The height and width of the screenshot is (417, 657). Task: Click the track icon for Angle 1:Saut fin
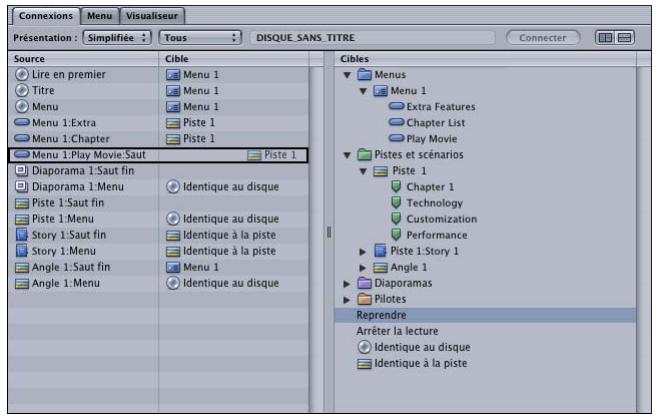(x=22, y=267)
